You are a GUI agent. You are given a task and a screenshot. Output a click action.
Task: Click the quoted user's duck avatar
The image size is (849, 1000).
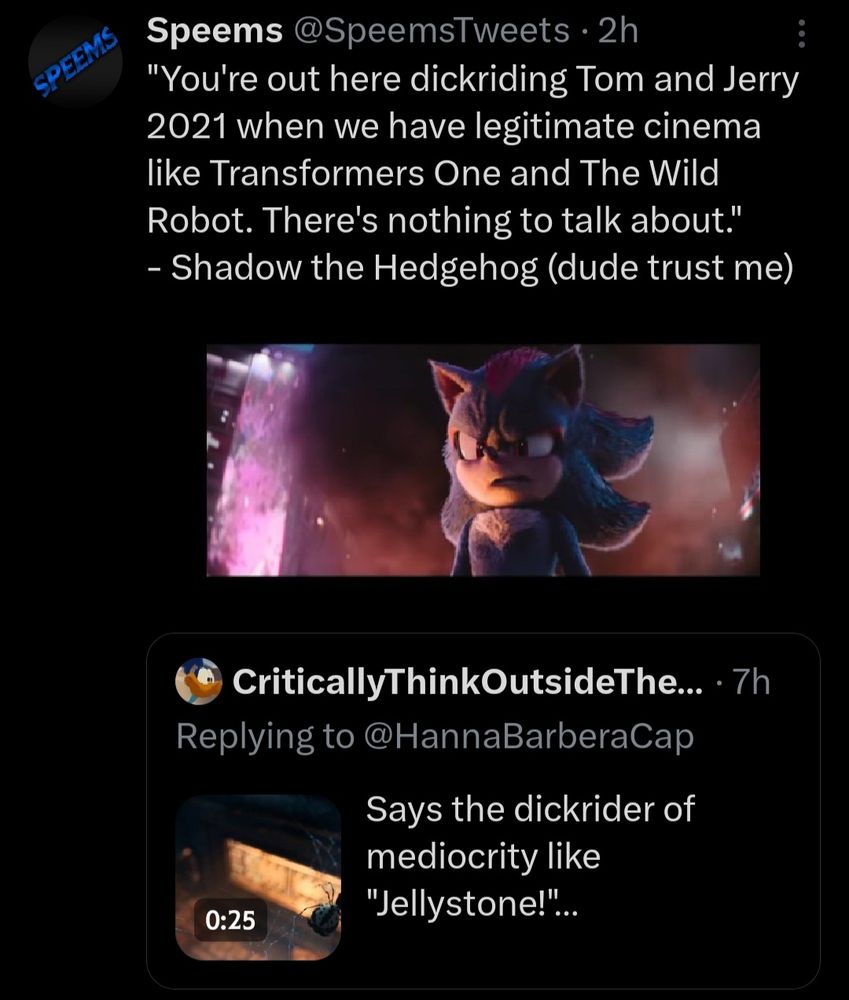[198, 684]
